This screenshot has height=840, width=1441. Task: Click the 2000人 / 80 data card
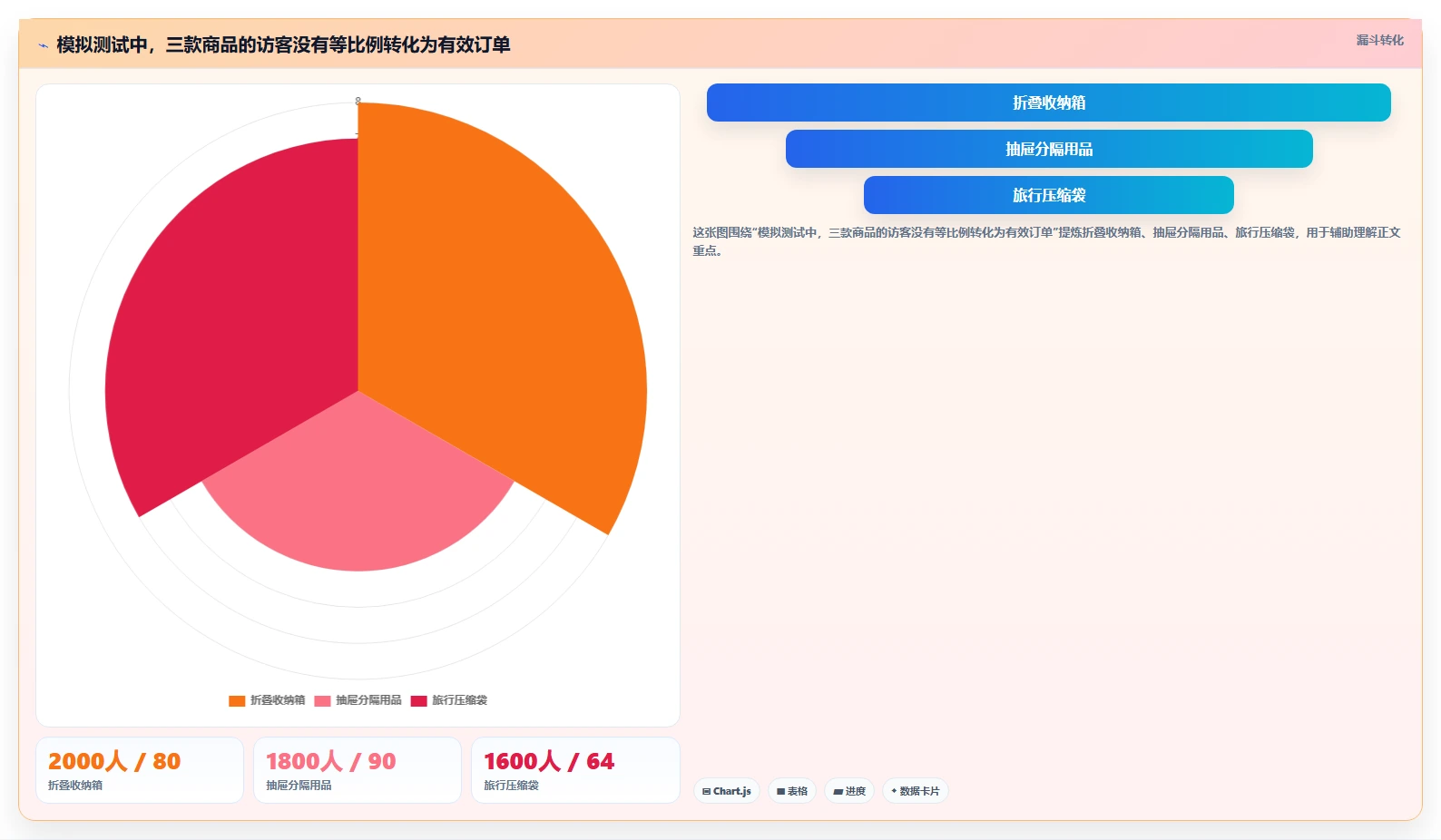pos(140,770)
